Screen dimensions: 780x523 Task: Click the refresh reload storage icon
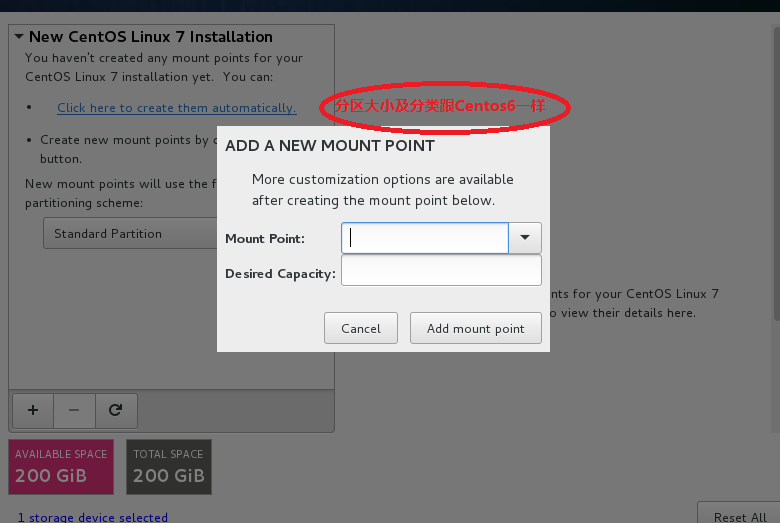pos(116,411)
